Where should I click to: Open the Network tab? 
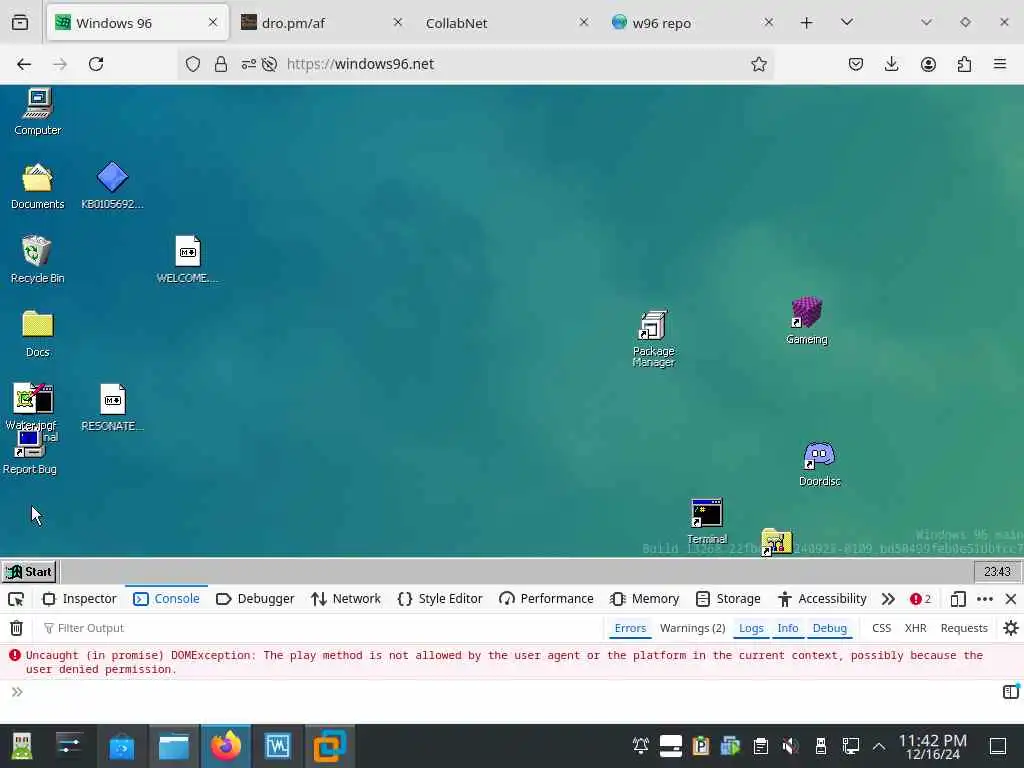(345, 599)
